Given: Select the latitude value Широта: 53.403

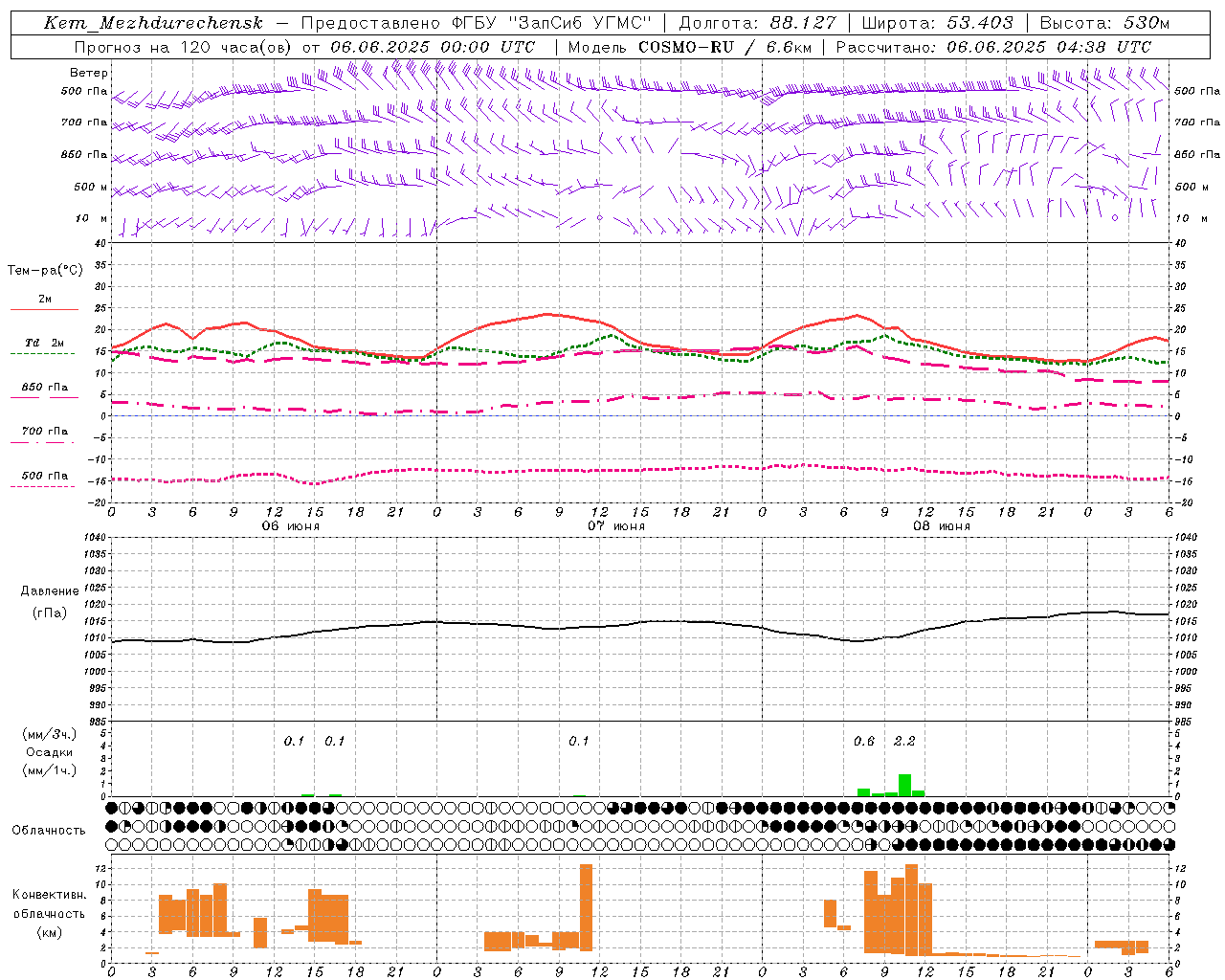Looking at the screenshot, I should (938, 23).
